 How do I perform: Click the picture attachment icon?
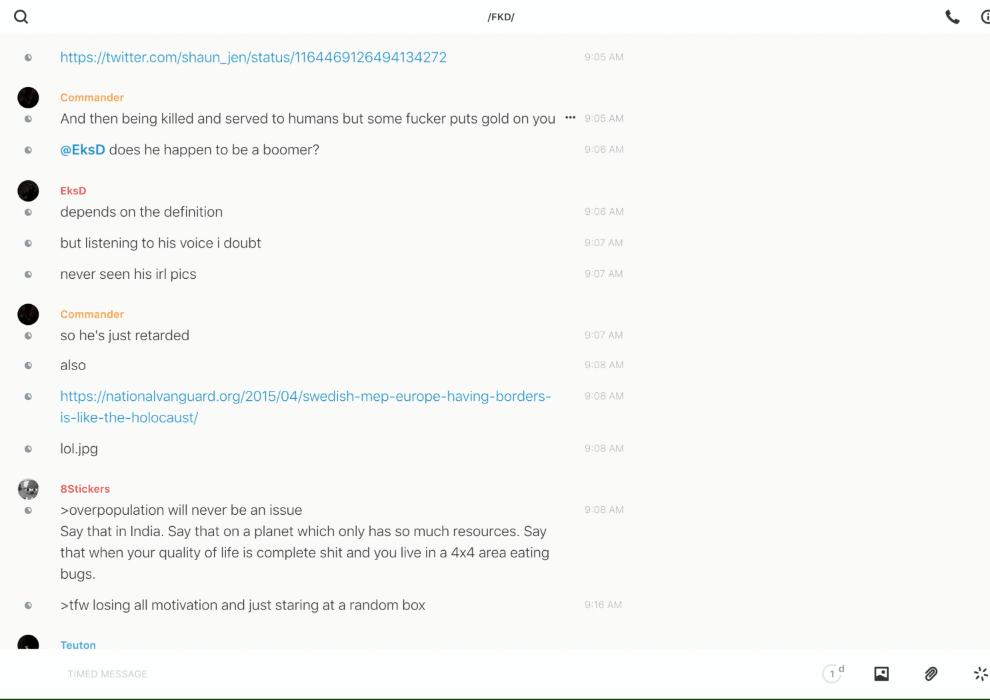(881, 674)
